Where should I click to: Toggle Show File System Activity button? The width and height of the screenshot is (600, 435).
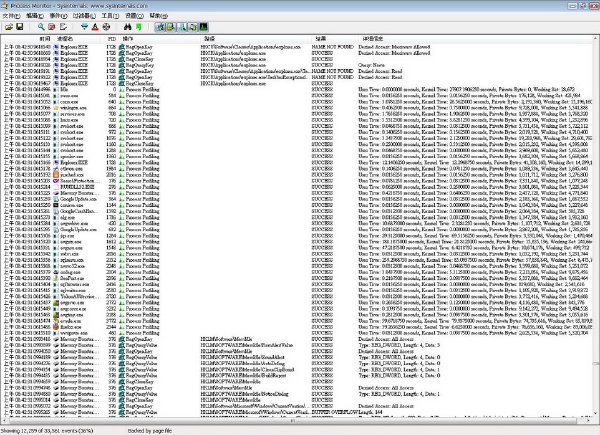(171, 27)
